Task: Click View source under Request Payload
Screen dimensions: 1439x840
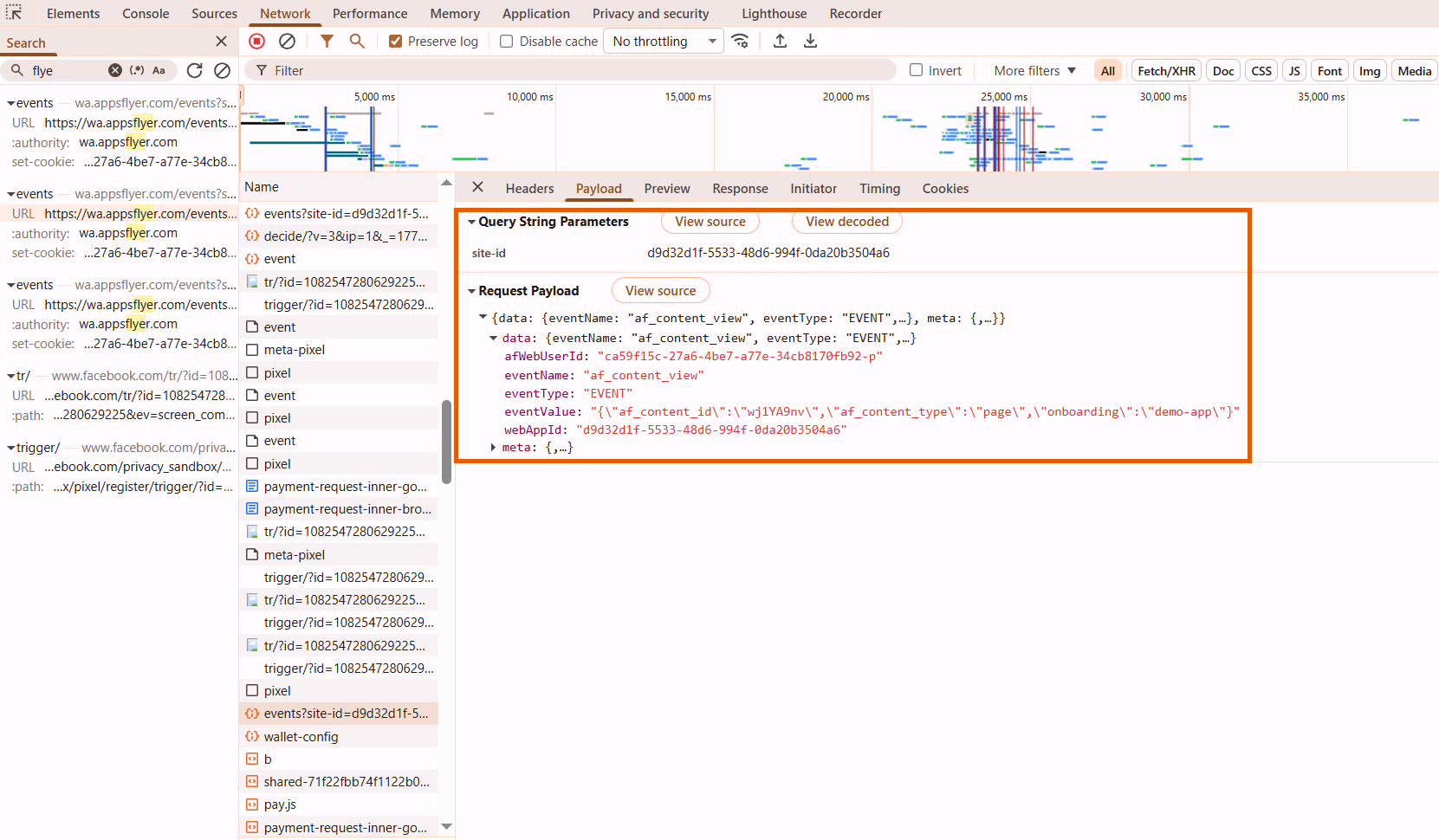Action: click(x=660, y=291)
